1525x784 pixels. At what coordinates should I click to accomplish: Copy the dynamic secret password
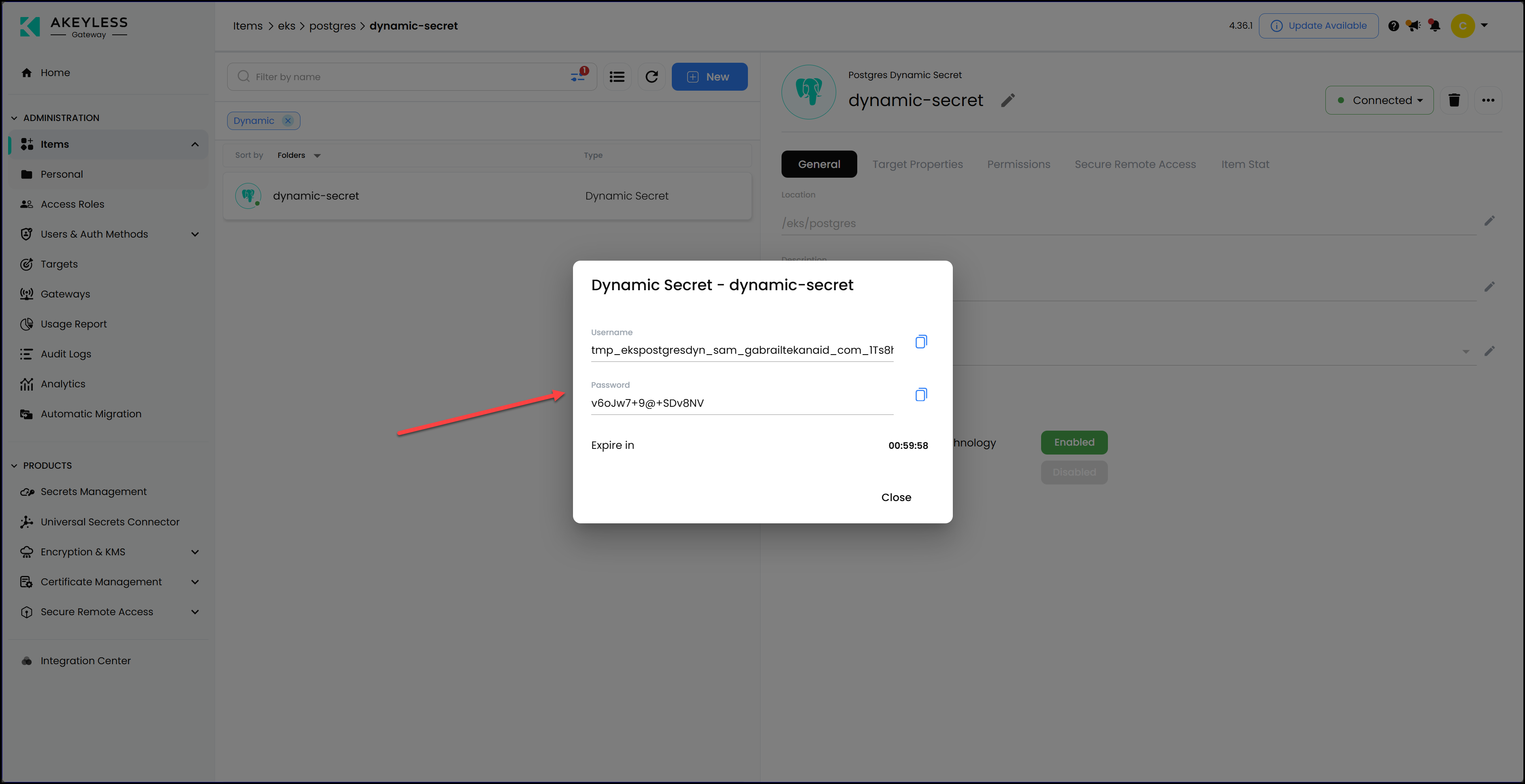coord(921,394)
